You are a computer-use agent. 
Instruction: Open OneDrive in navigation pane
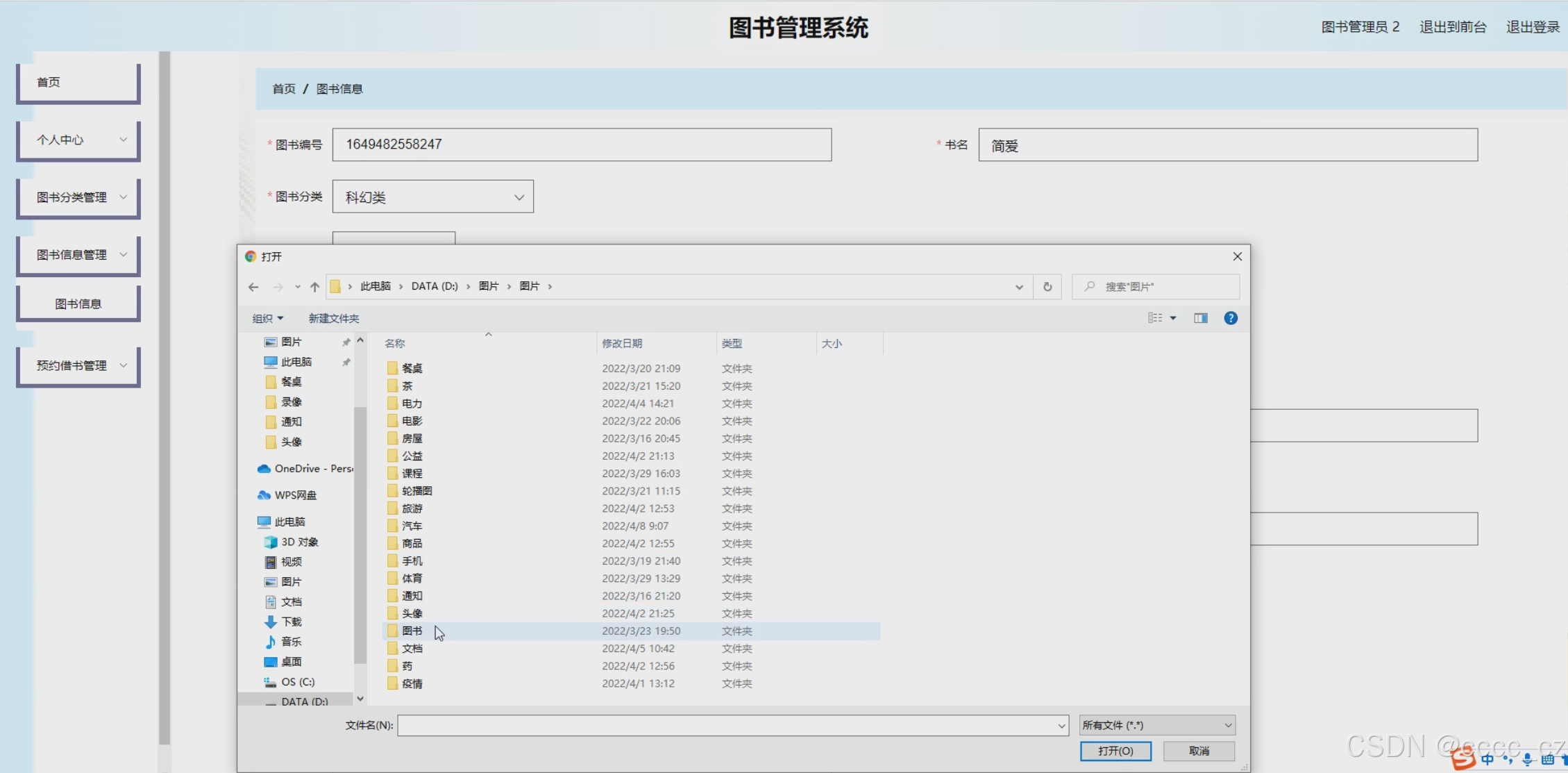[x=305, y=469]
